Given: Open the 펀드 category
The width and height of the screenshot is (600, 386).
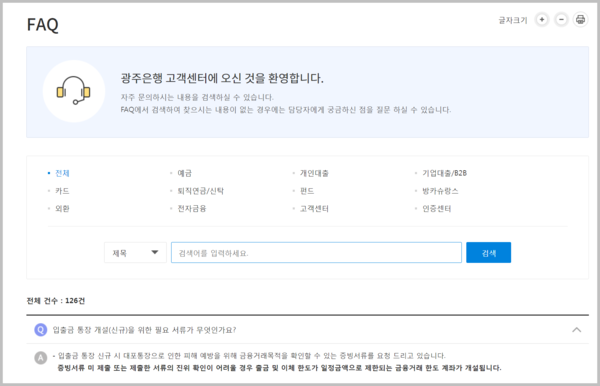Looking at the screenshot, I should point(307,191).
